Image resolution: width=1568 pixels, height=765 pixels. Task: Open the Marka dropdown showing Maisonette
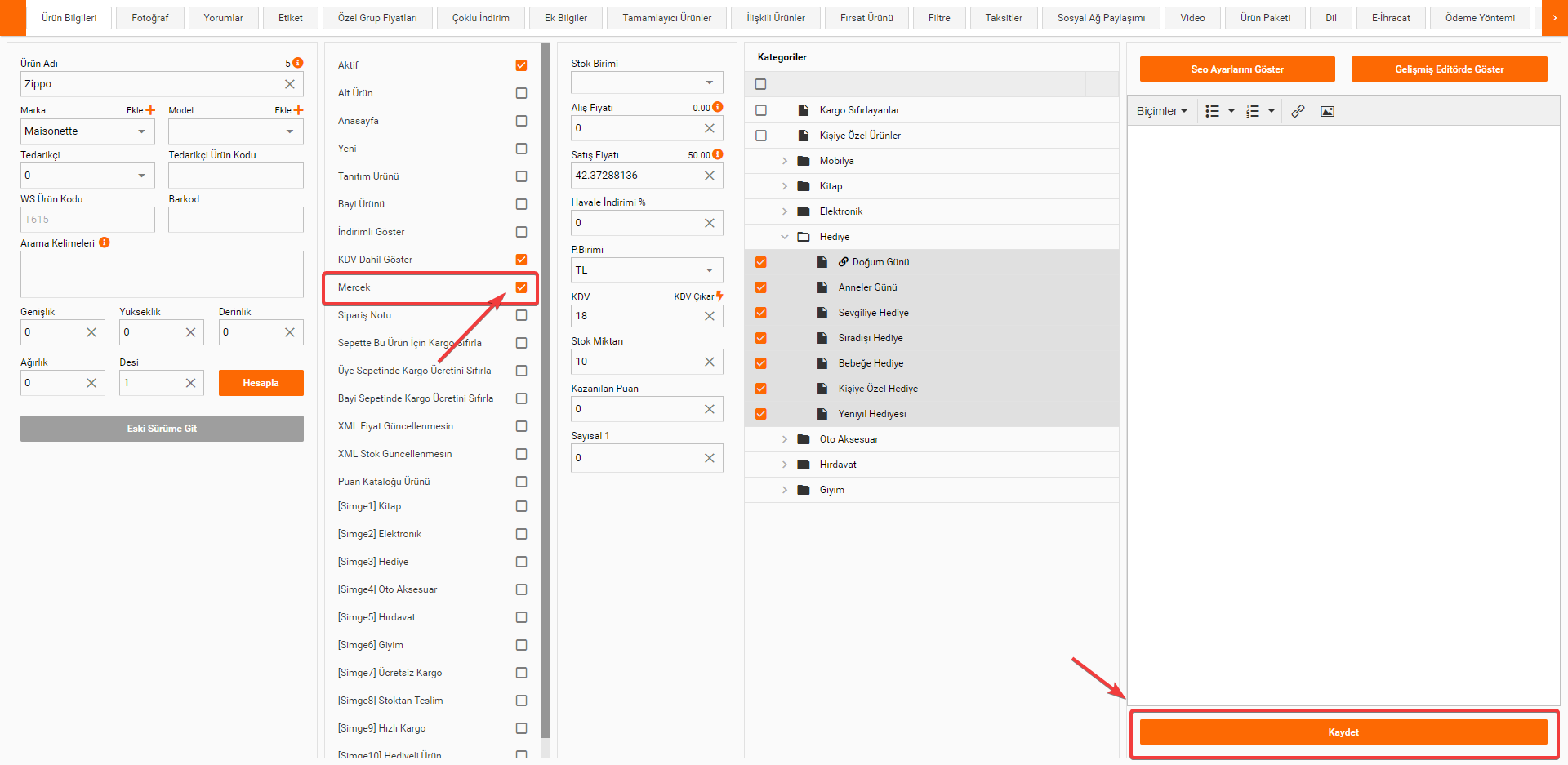[x=87, y=131]
